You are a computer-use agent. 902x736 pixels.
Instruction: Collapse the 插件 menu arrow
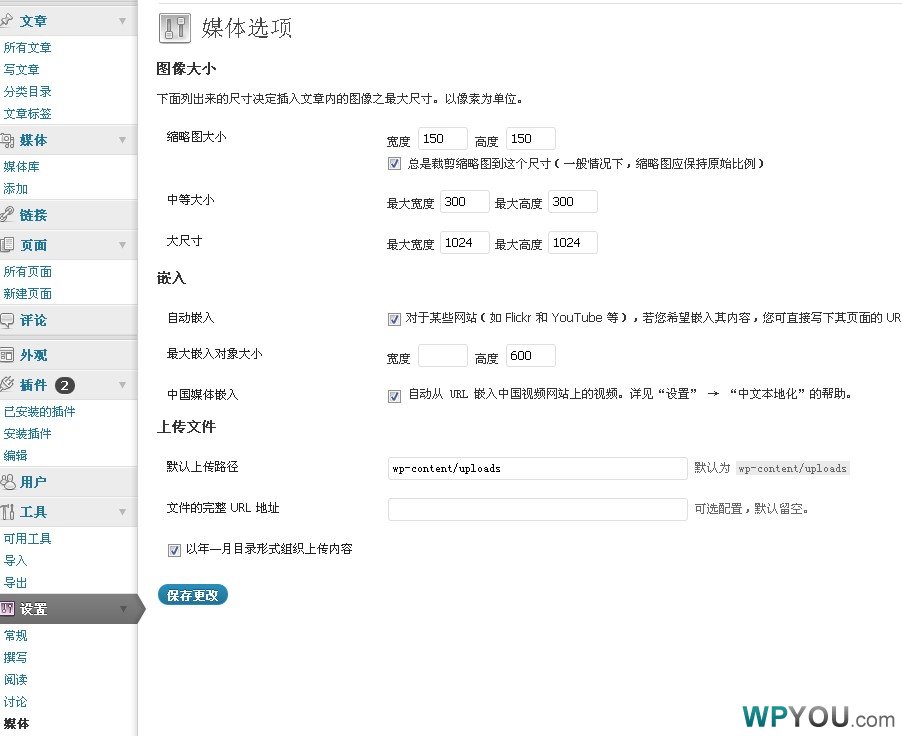(123, 384)
